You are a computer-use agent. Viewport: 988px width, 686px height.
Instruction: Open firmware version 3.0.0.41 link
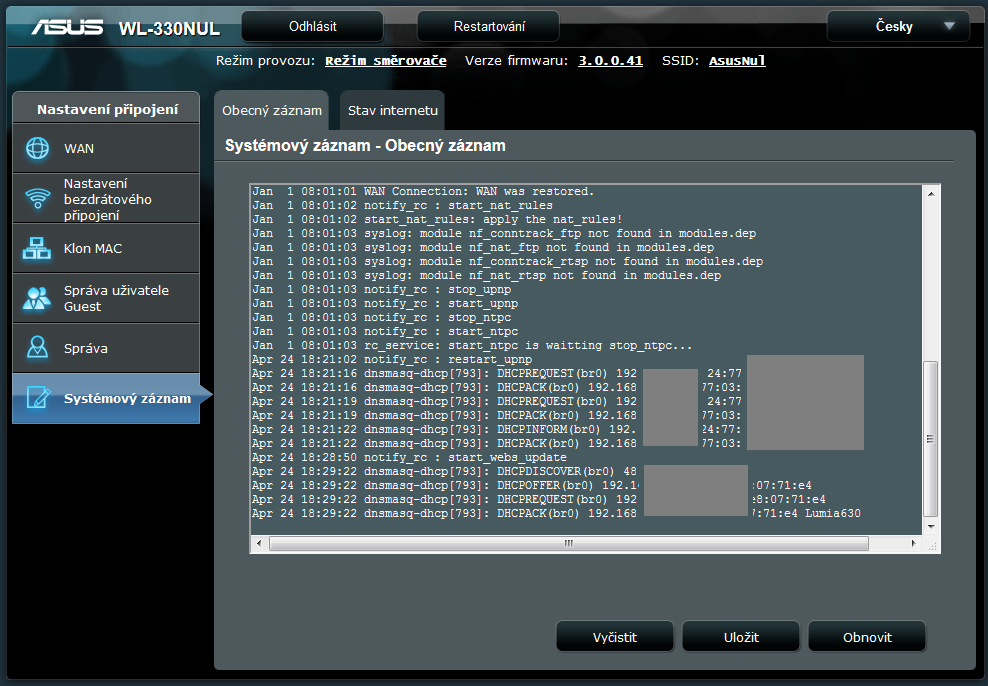(x=610, y=61)
